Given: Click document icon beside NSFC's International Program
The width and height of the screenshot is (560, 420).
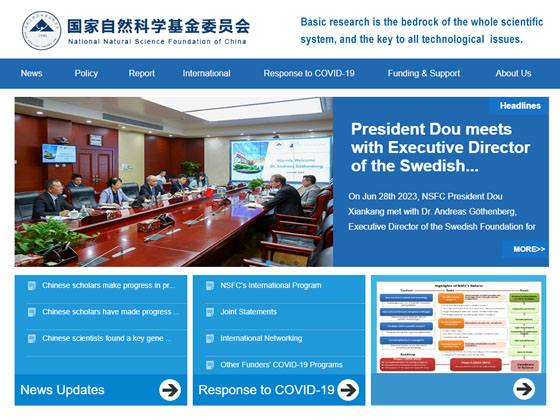Looking at the screenshot, I should coord(210,286).
